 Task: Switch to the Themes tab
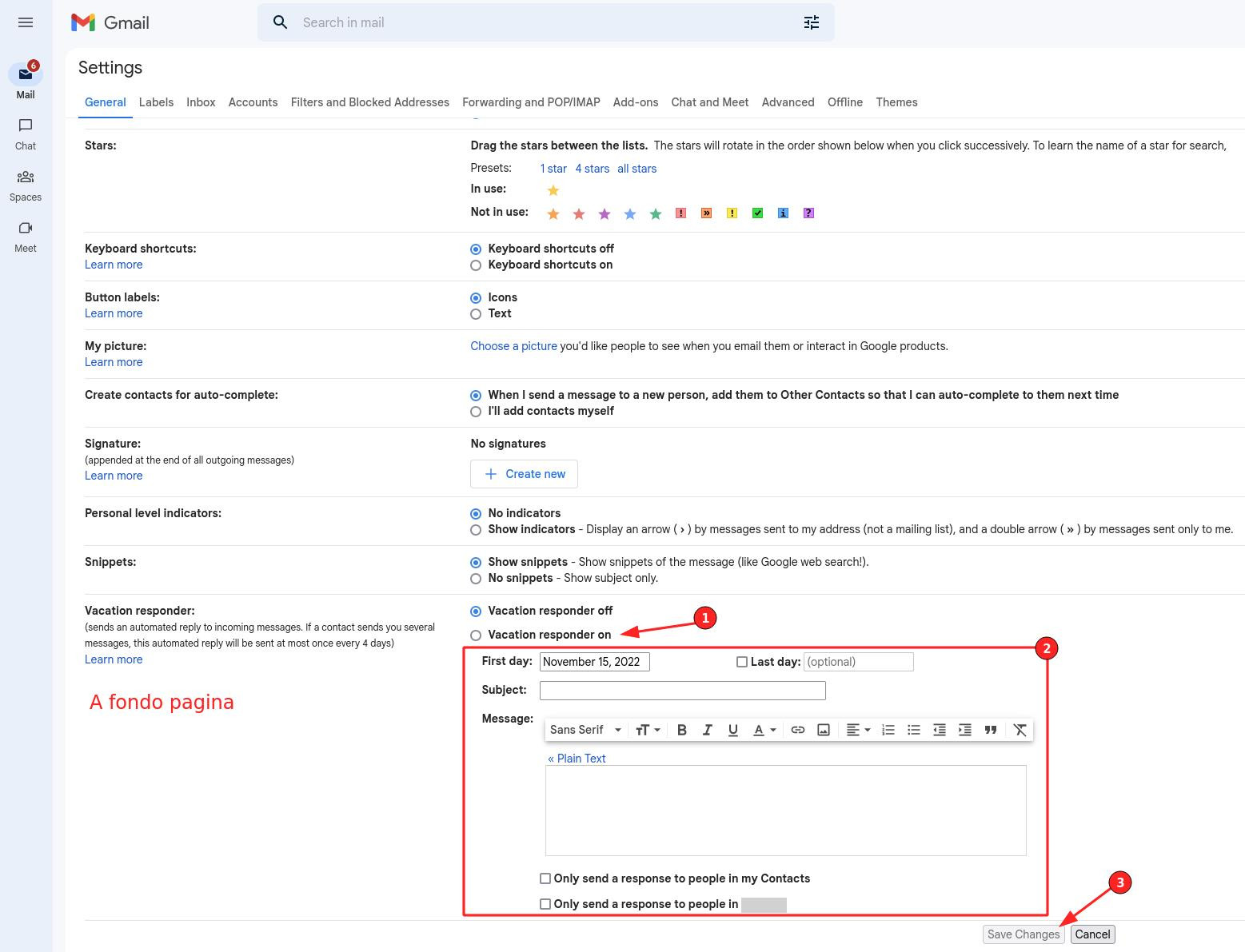point(896,102)
